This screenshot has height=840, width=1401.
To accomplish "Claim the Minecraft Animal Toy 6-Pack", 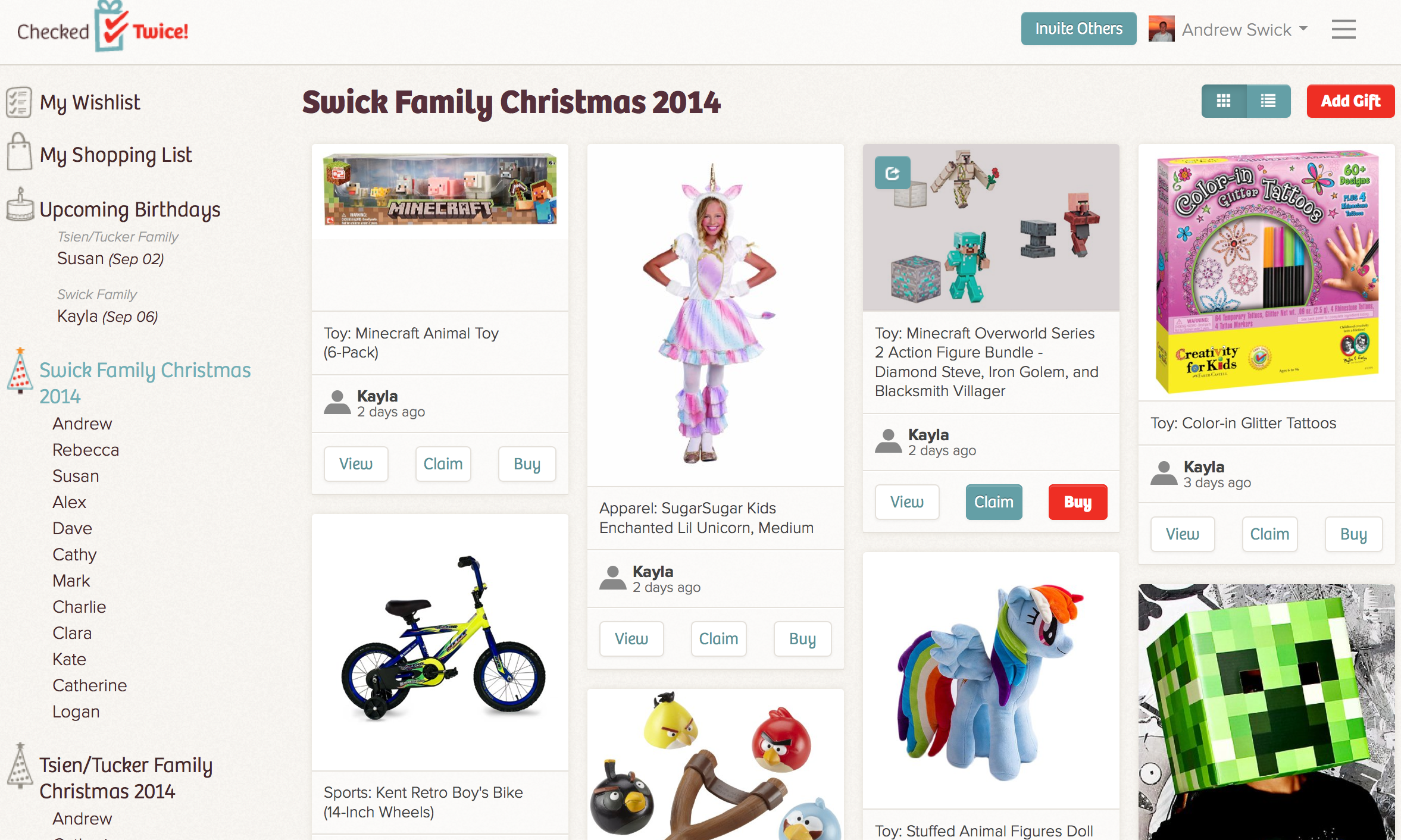I will coord(440,462).
